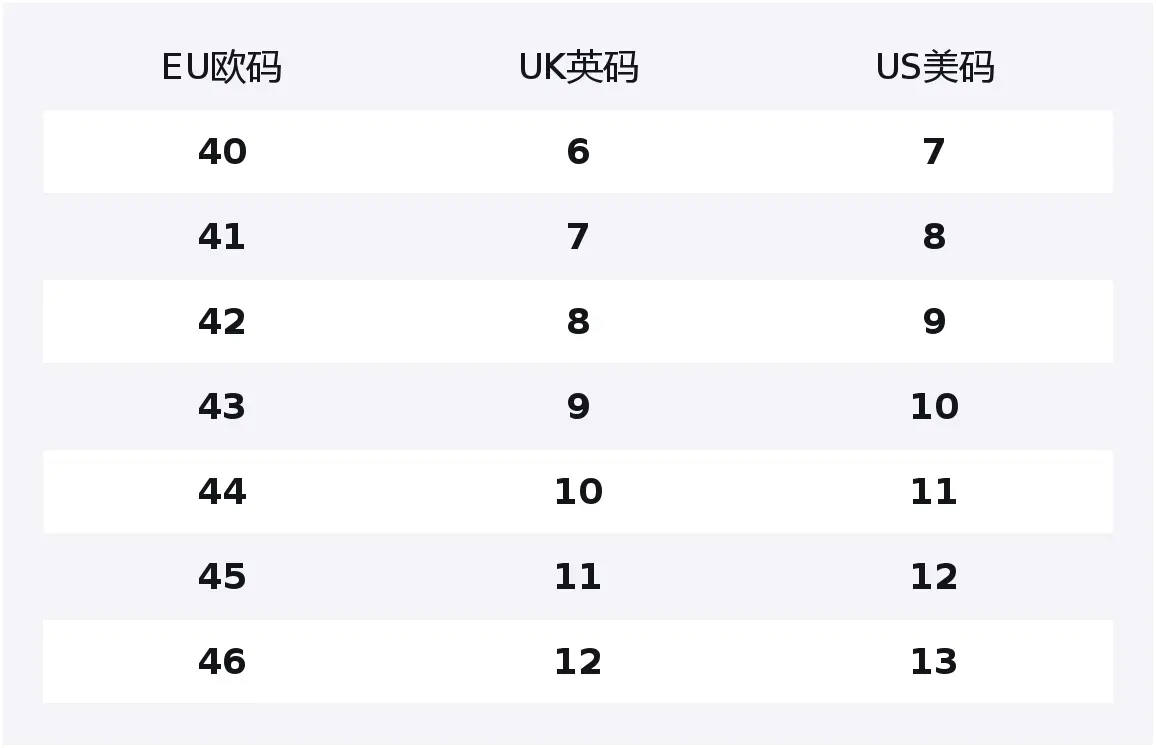Viewport: 1156px width, 748px height.
Task: Click US size 10 in EU 43 row
Action: (x=934, y=407)
